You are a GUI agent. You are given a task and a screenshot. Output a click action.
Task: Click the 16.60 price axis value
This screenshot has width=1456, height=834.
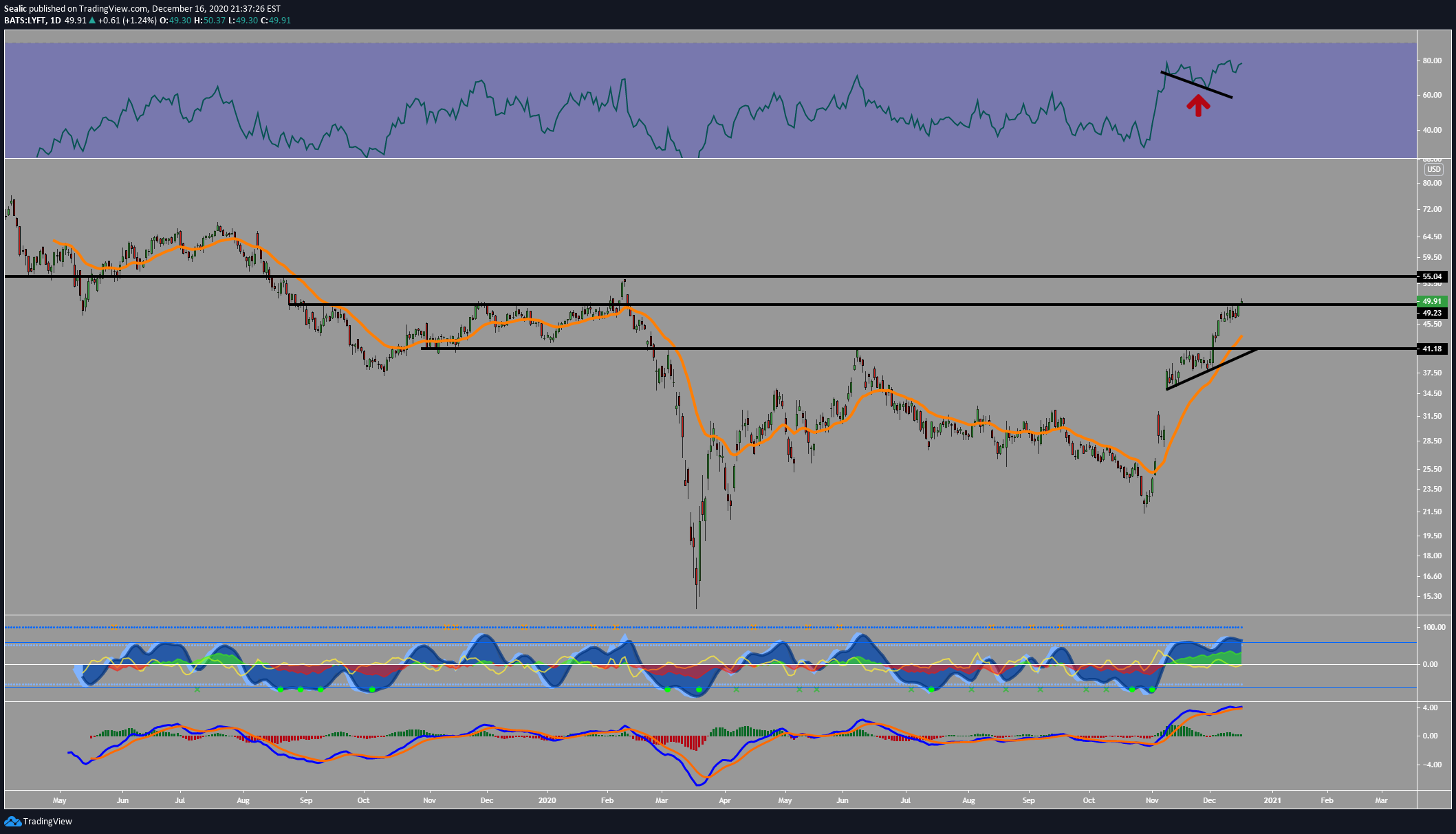[1432, 576]
